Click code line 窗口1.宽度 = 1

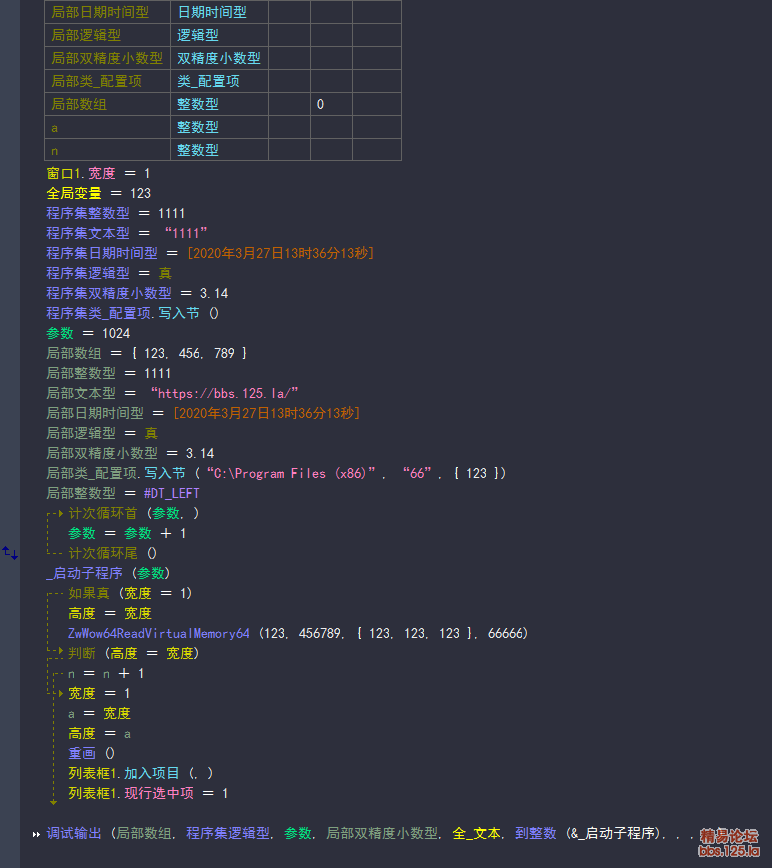pos(99,173)
